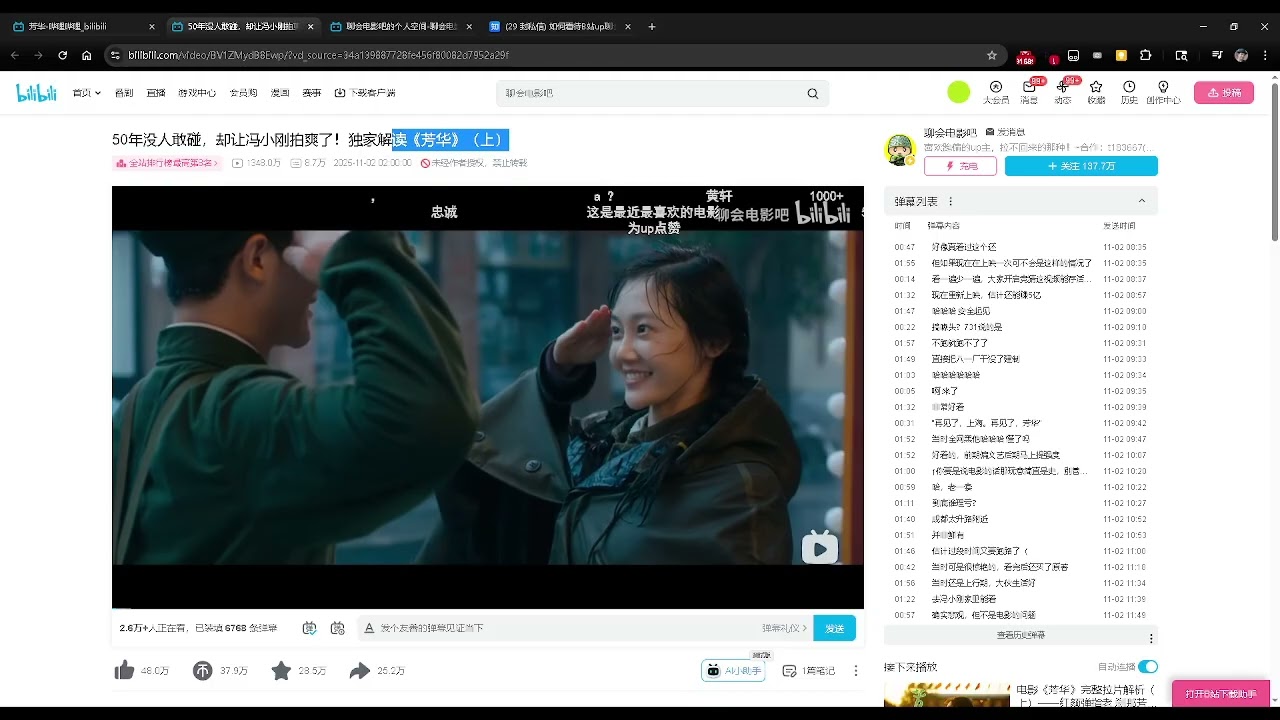Switch to the first browser tab 芳华
This screenshot has width=1280, height=720.
pyautogui.click(x=82, y=26)
